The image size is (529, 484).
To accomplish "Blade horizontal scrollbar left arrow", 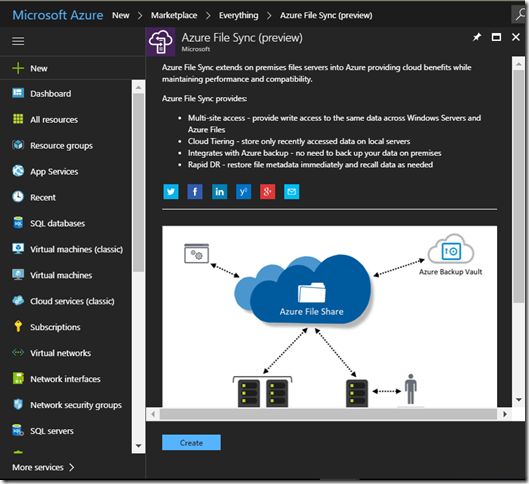I will tap(153, 414).
